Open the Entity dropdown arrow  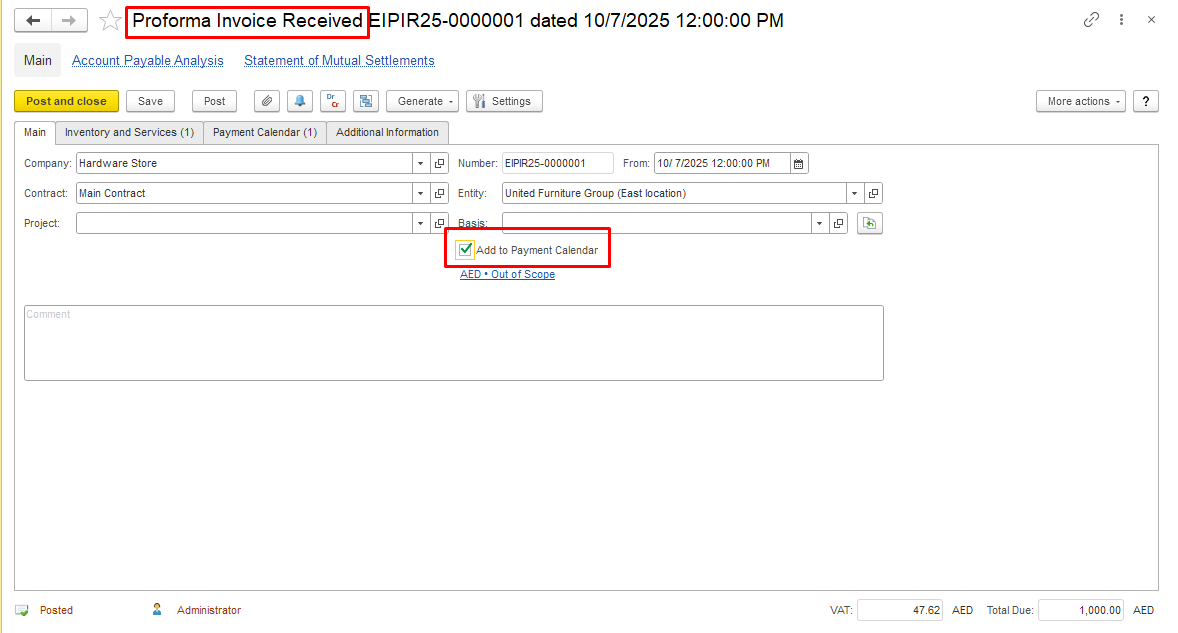(x=854, y=193)
